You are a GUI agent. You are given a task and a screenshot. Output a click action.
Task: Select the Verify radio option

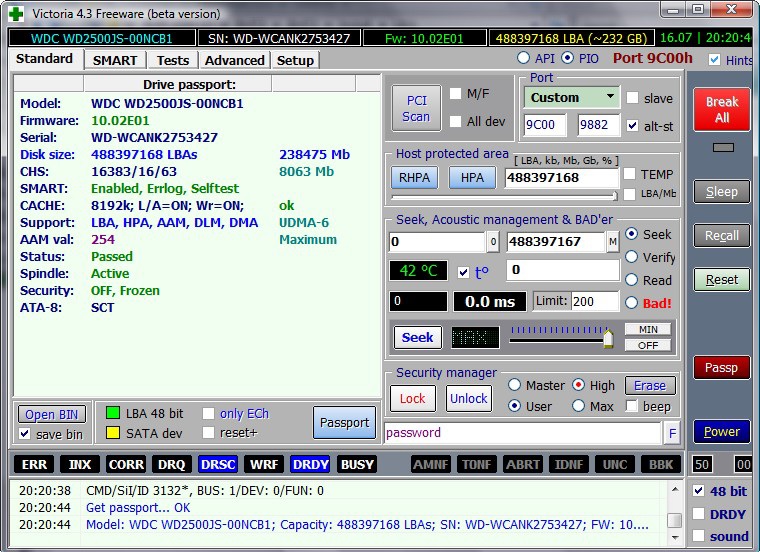click(x=631, y=257)
